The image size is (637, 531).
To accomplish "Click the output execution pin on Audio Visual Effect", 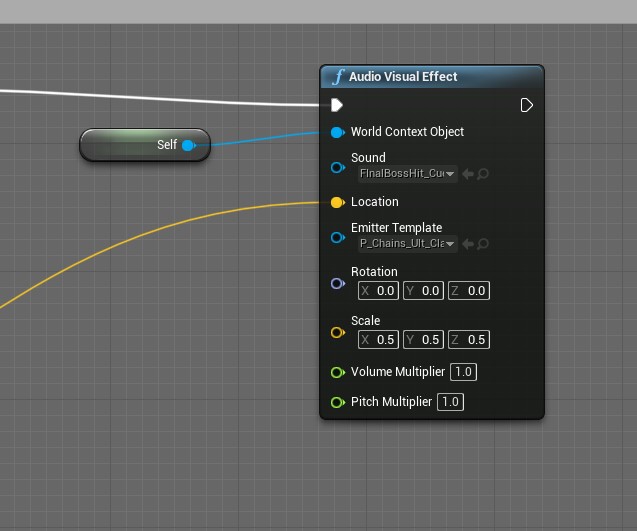I will (527, 105).
